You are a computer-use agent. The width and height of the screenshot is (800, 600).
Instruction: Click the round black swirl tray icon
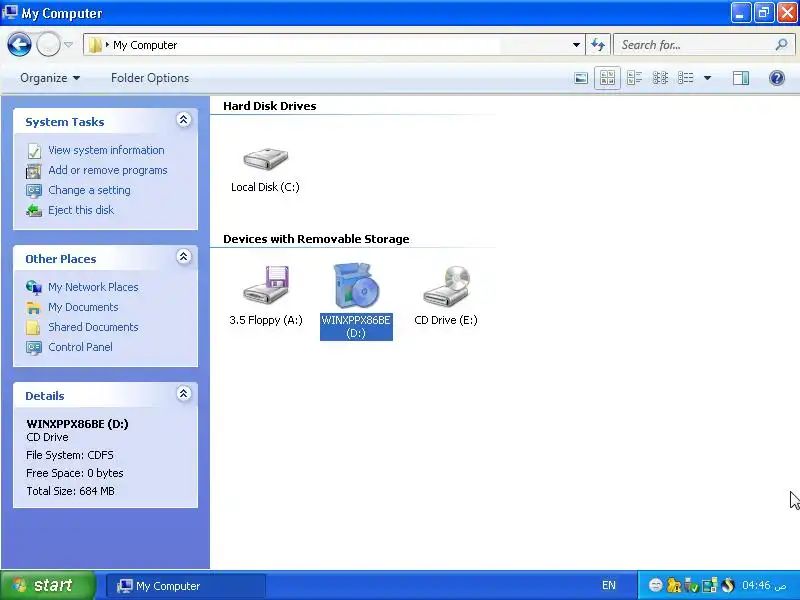[x=728, y=585]
